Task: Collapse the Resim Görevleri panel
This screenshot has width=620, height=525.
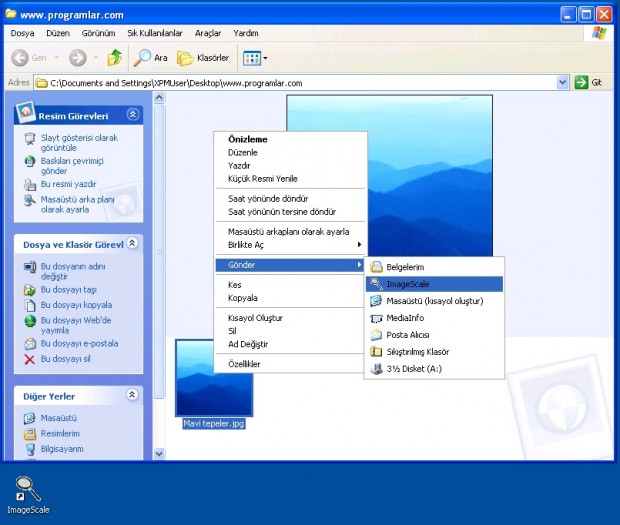Action: point(133,115)
